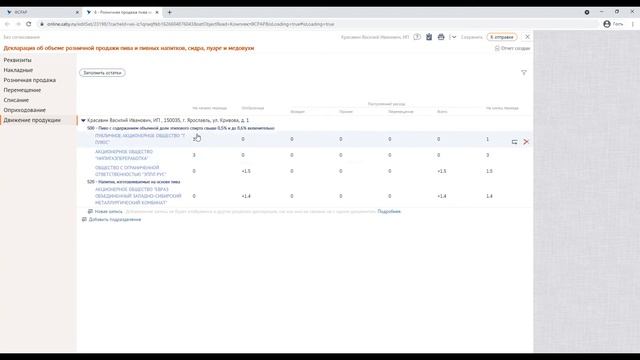Click Добавить подразделение
Screen dimensions: 640x360
coord(111,220)
